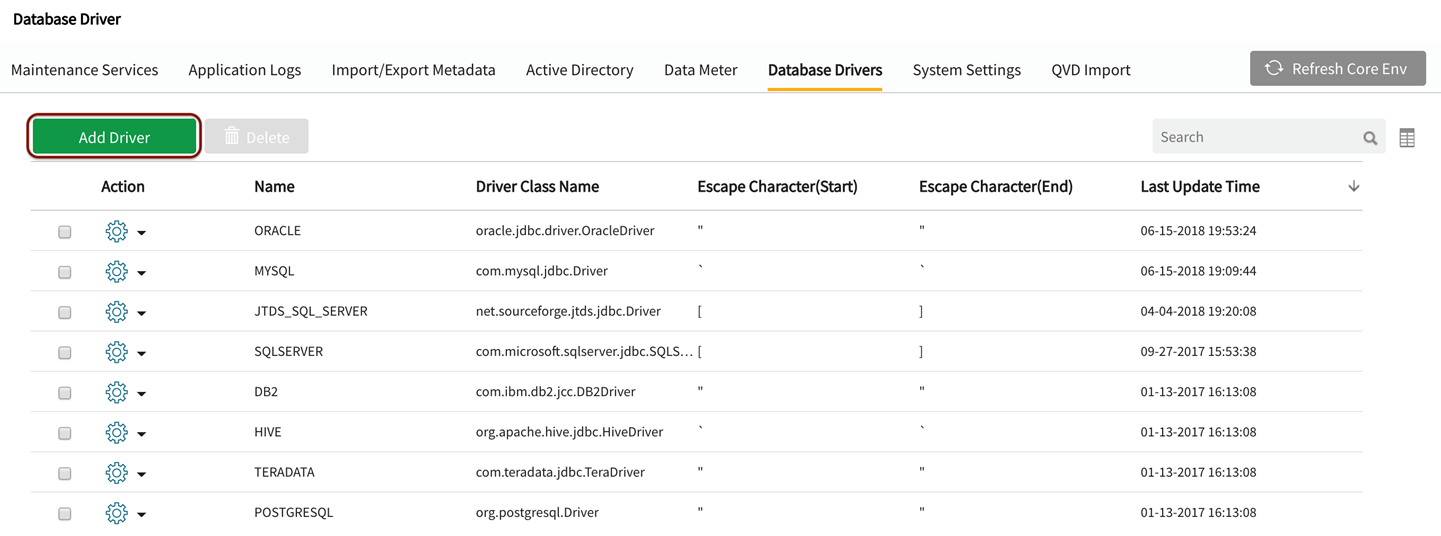Viewport: 1441px width, 536px height.
Task: Select the org.postgresql.Driver cell
Action: click(x=537, y=512)
